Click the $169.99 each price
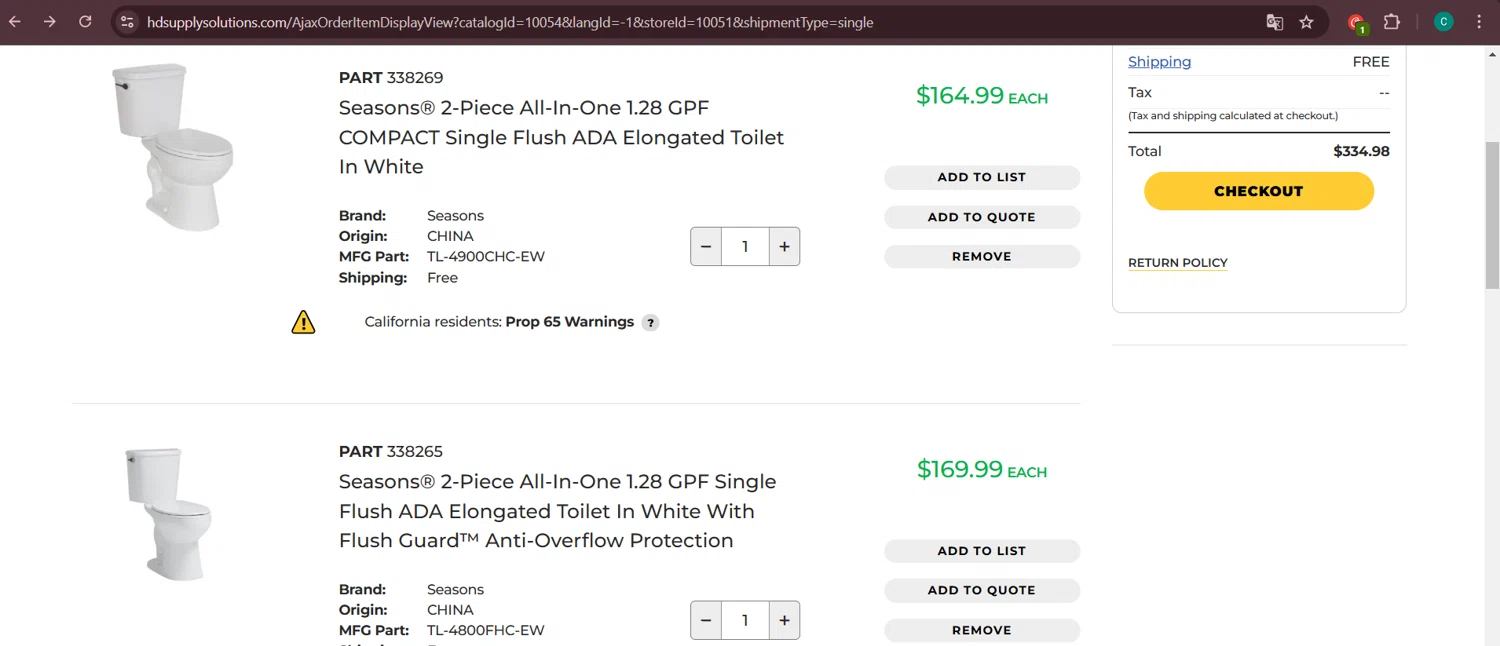The width and height of the screenshot is (1500, 646). [982, 470]
